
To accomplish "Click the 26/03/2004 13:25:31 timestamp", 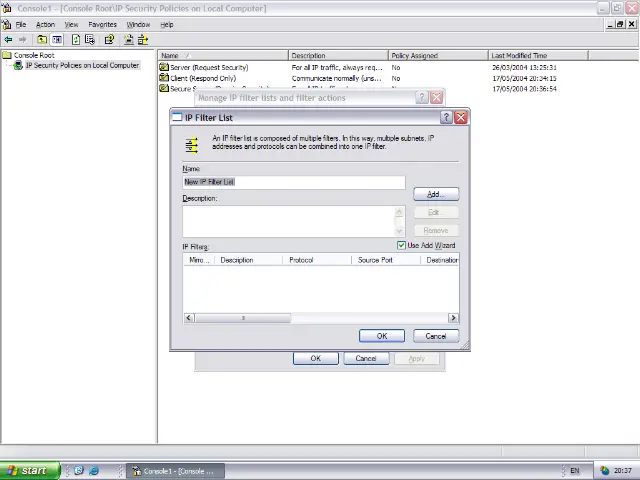I will (x=524, y=67).
